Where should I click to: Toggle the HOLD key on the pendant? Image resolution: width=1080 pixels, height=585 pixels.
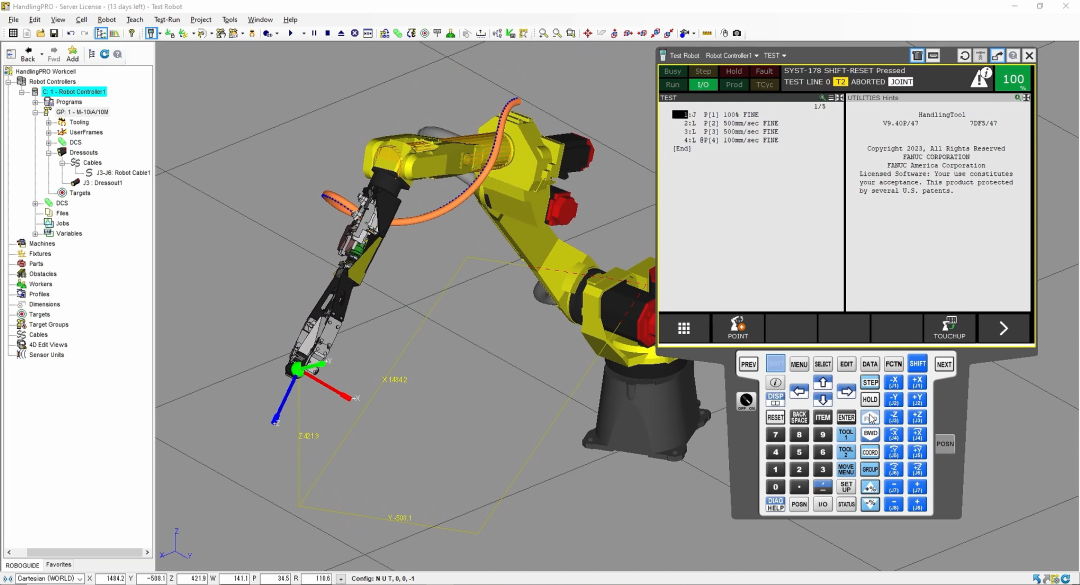[870, 400]
